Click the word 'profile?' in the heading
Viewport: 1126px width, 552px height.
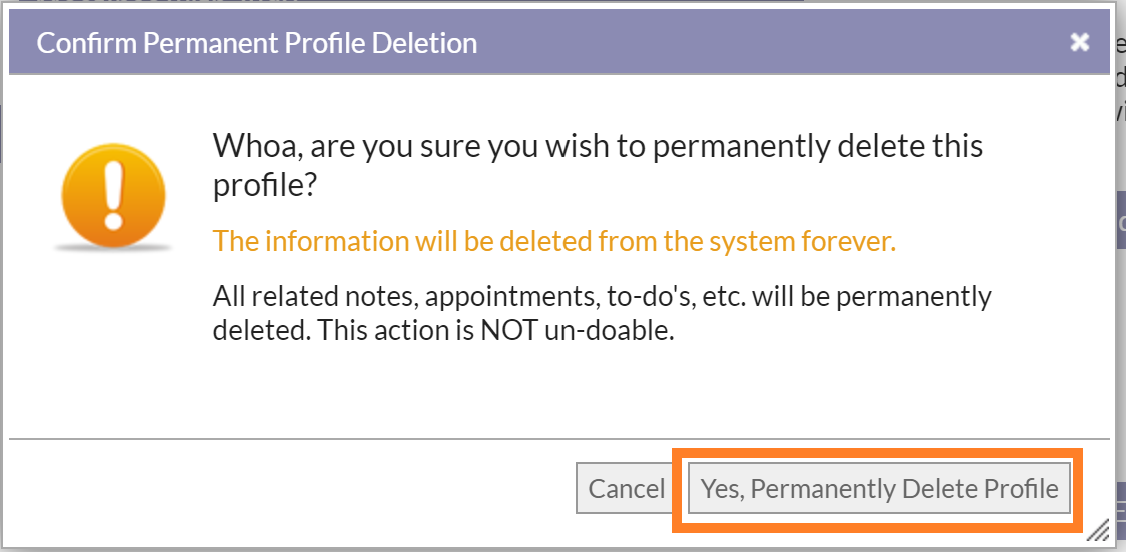(x=264, y=187)
